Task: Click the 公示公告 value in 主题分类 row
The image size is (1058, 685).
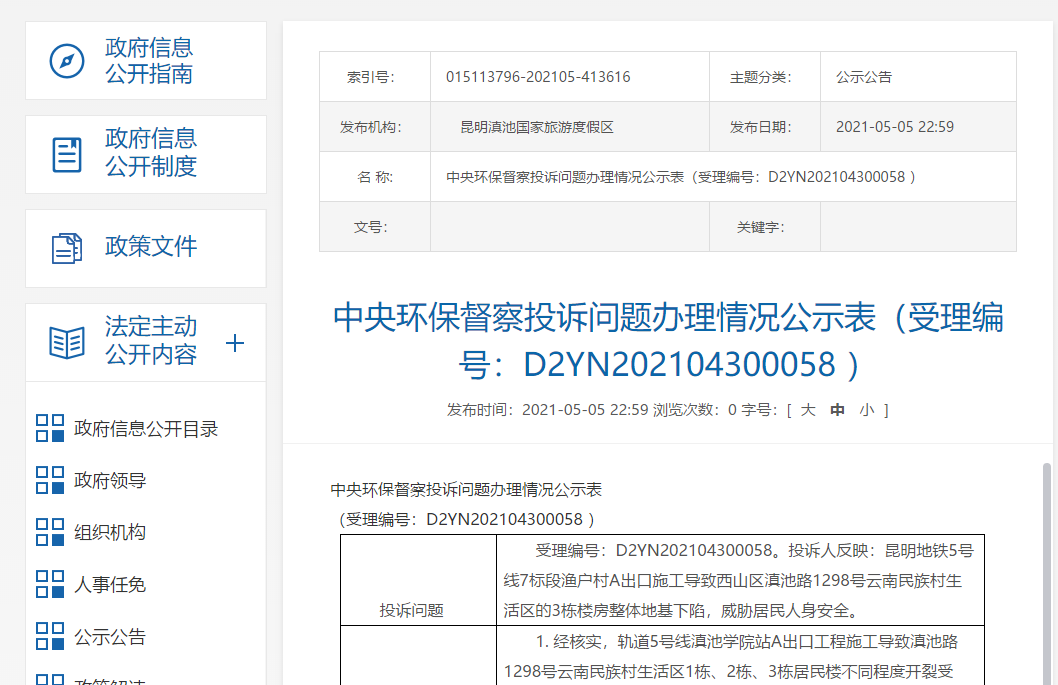Action: (864, 77)
